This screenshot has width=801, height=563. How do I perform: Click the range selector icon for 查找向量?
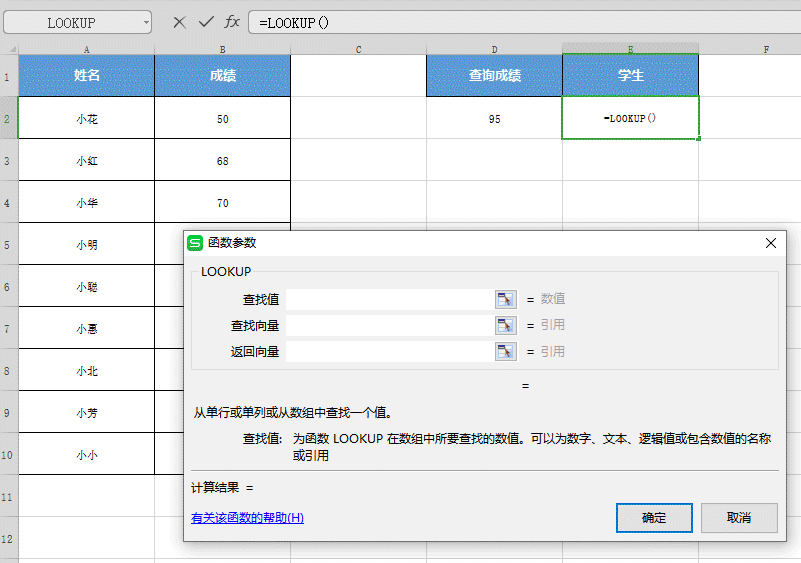(x=505, y=325)
